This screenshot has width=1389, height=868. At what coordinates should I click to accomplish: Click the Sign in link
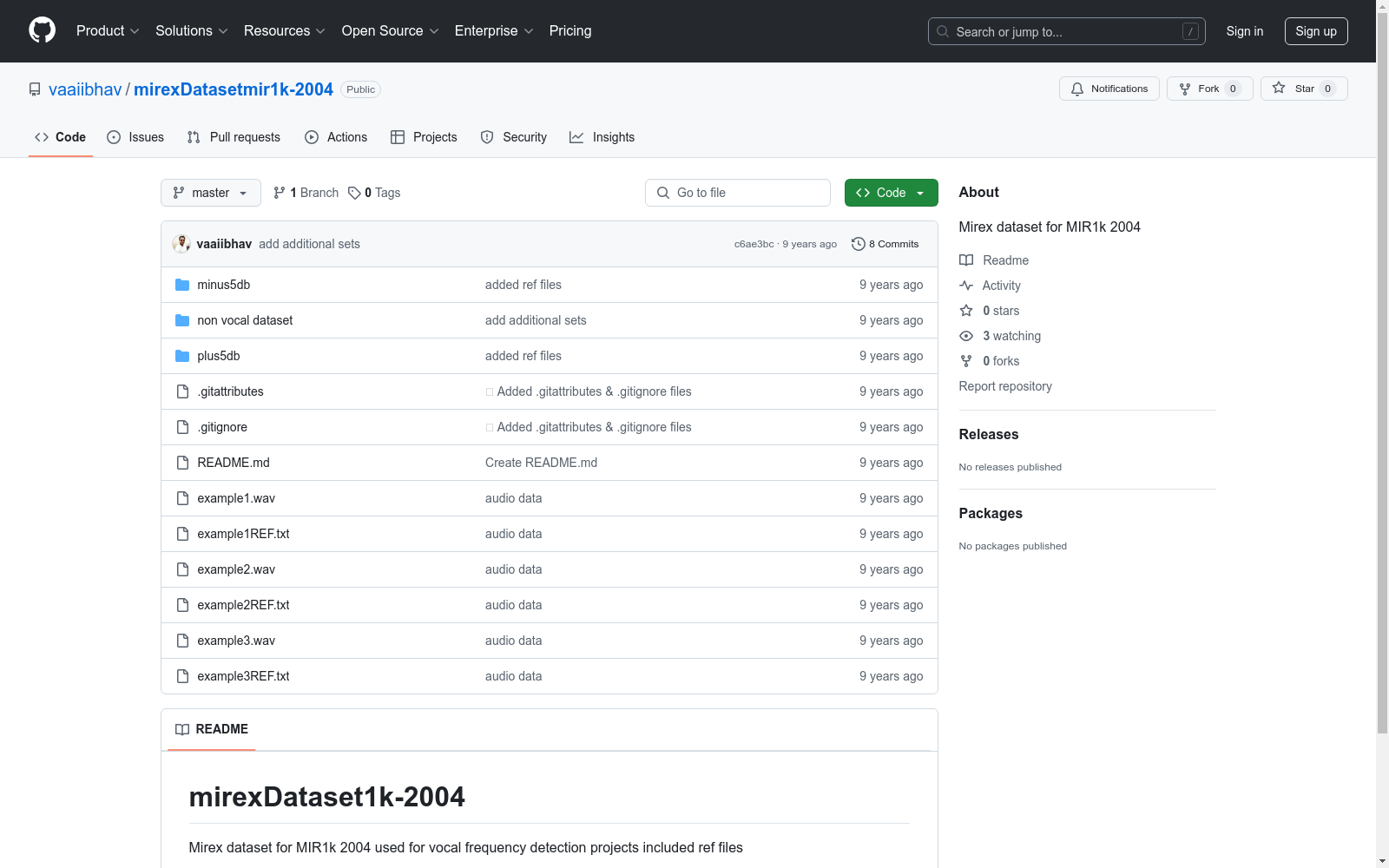pos(1244,31)
